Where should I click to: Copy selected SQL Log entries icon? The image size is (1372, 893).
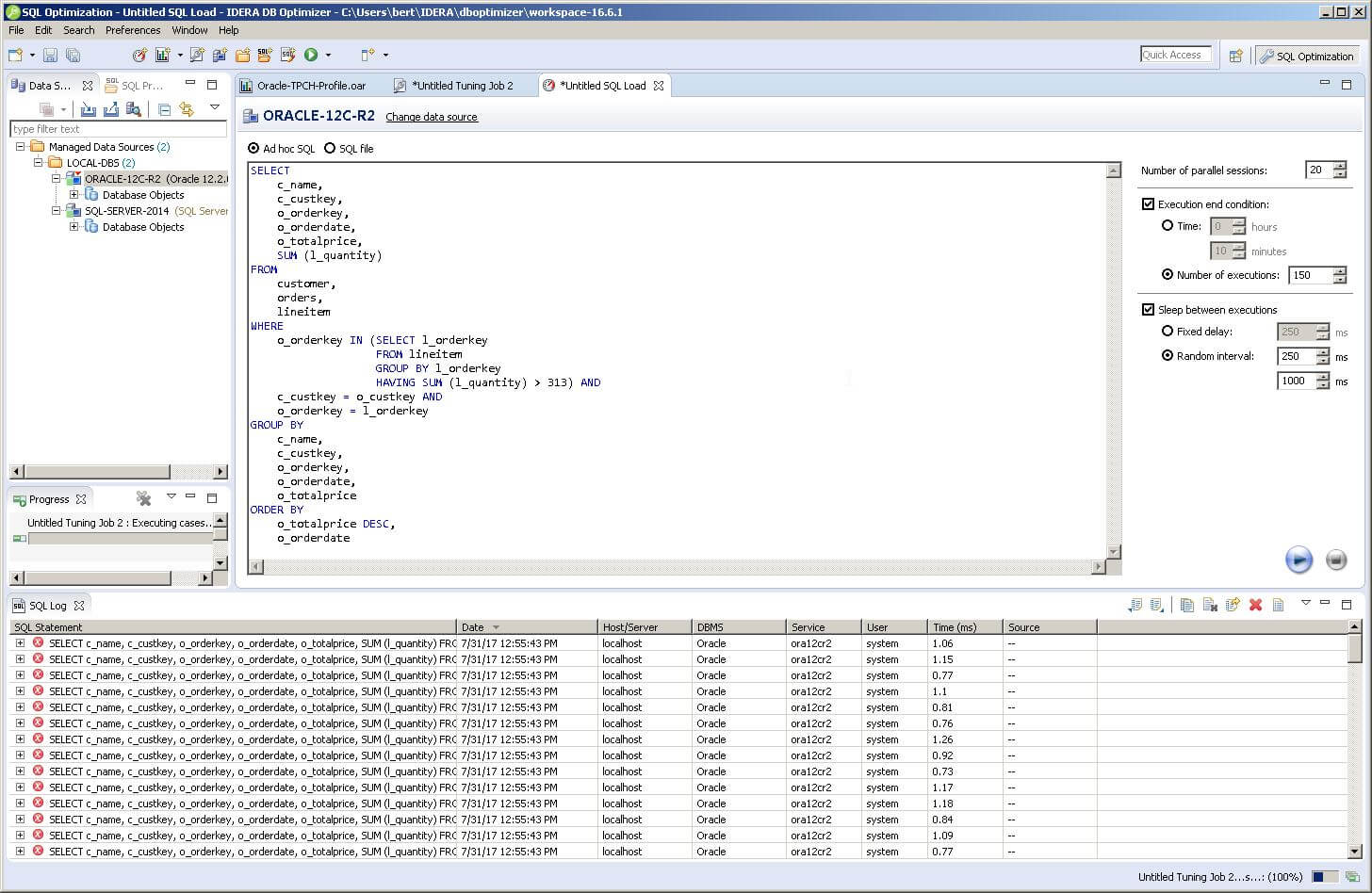click(x=1187, y=605)
